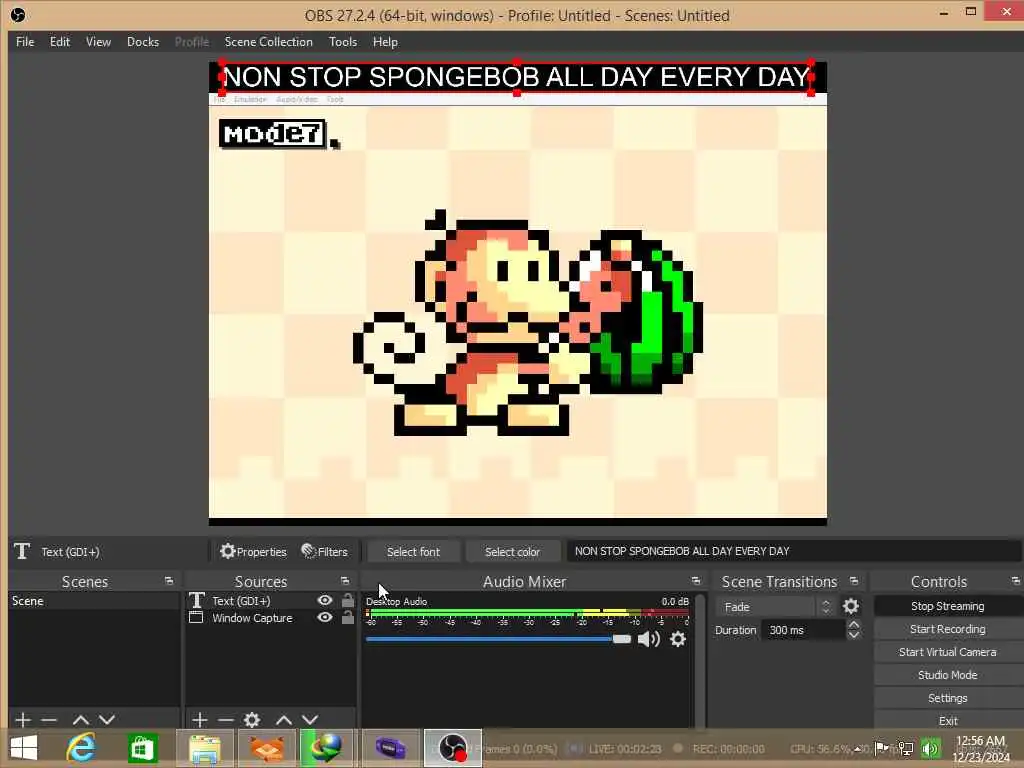Click the purple game controller taskbar icon
Image resolution: width=1024 pixels, height=768 pixels.
click(x=391, y=748)
